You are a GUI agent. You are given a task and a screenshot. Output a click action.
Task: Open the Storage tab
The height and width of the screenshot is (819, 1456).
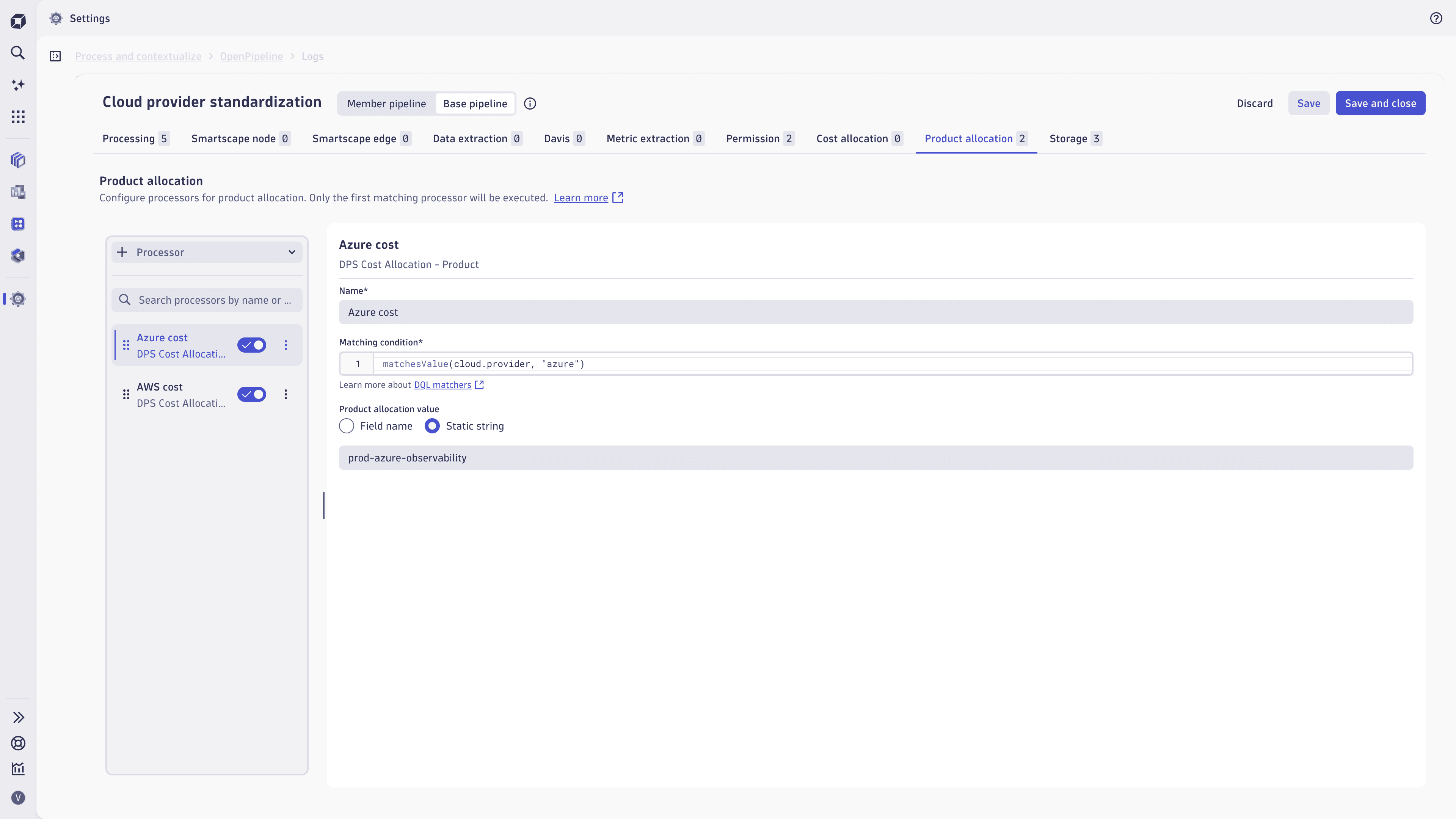[x=1076, y=138]
